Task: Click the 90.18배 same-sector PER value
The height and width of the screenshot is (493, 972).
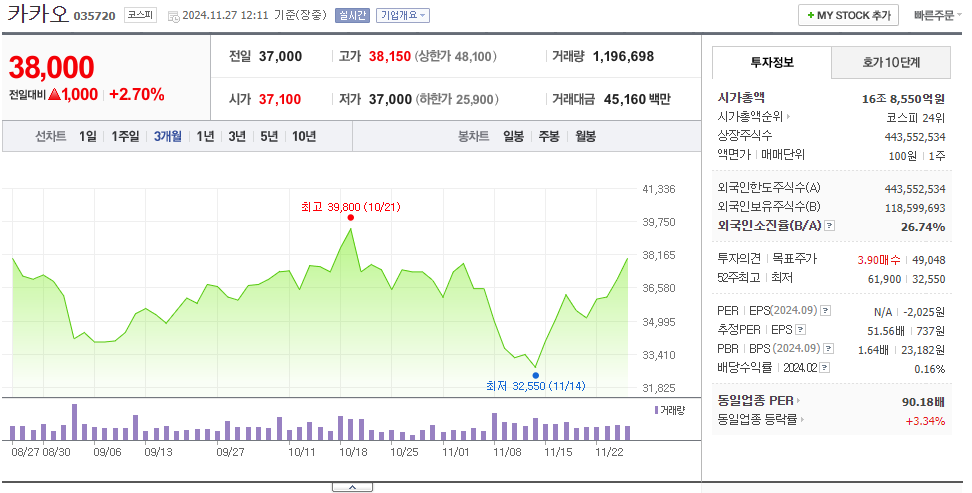Action: [924, 402]
